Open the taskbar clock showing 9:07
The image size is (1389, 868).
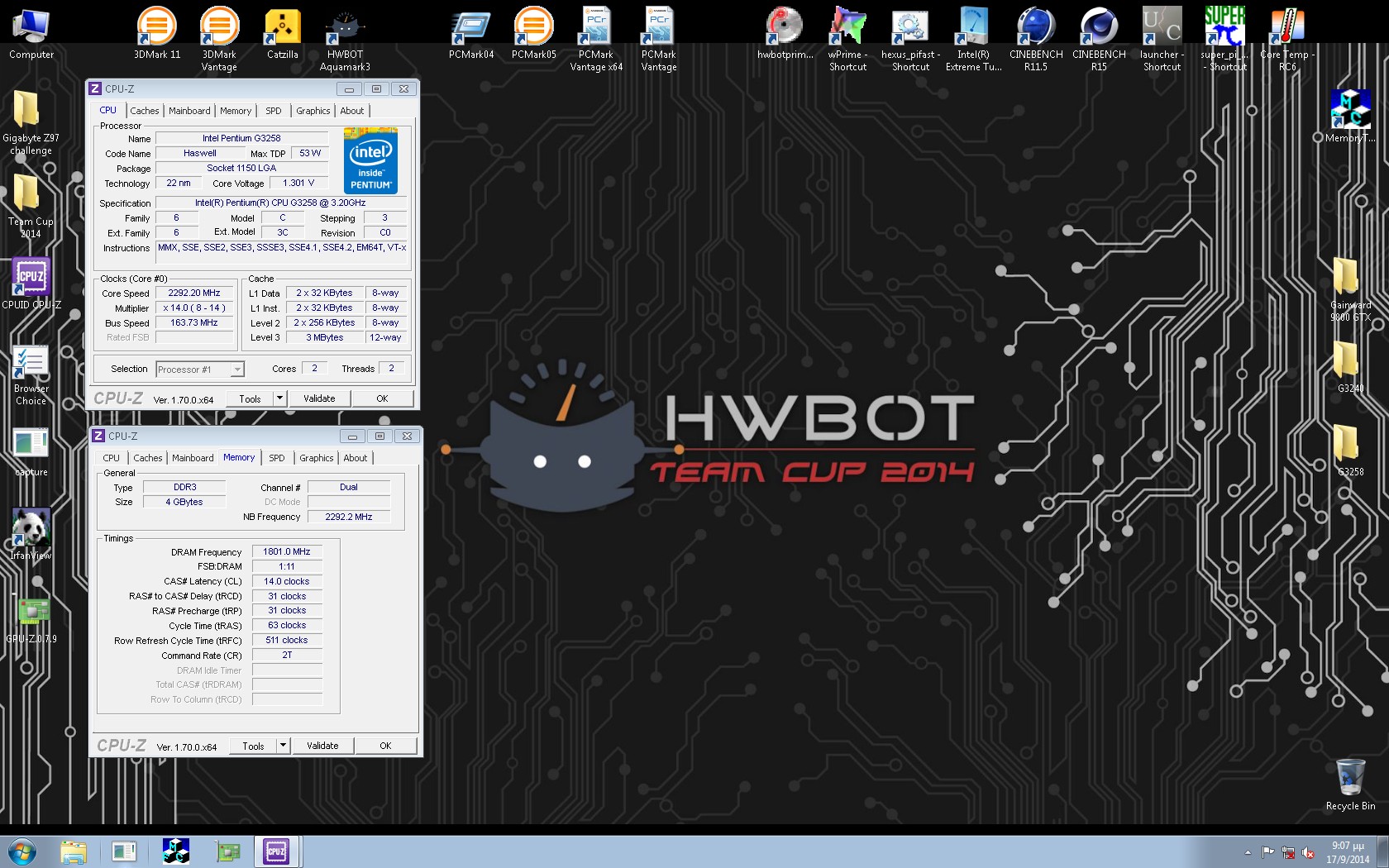(x=1348, y=852)
